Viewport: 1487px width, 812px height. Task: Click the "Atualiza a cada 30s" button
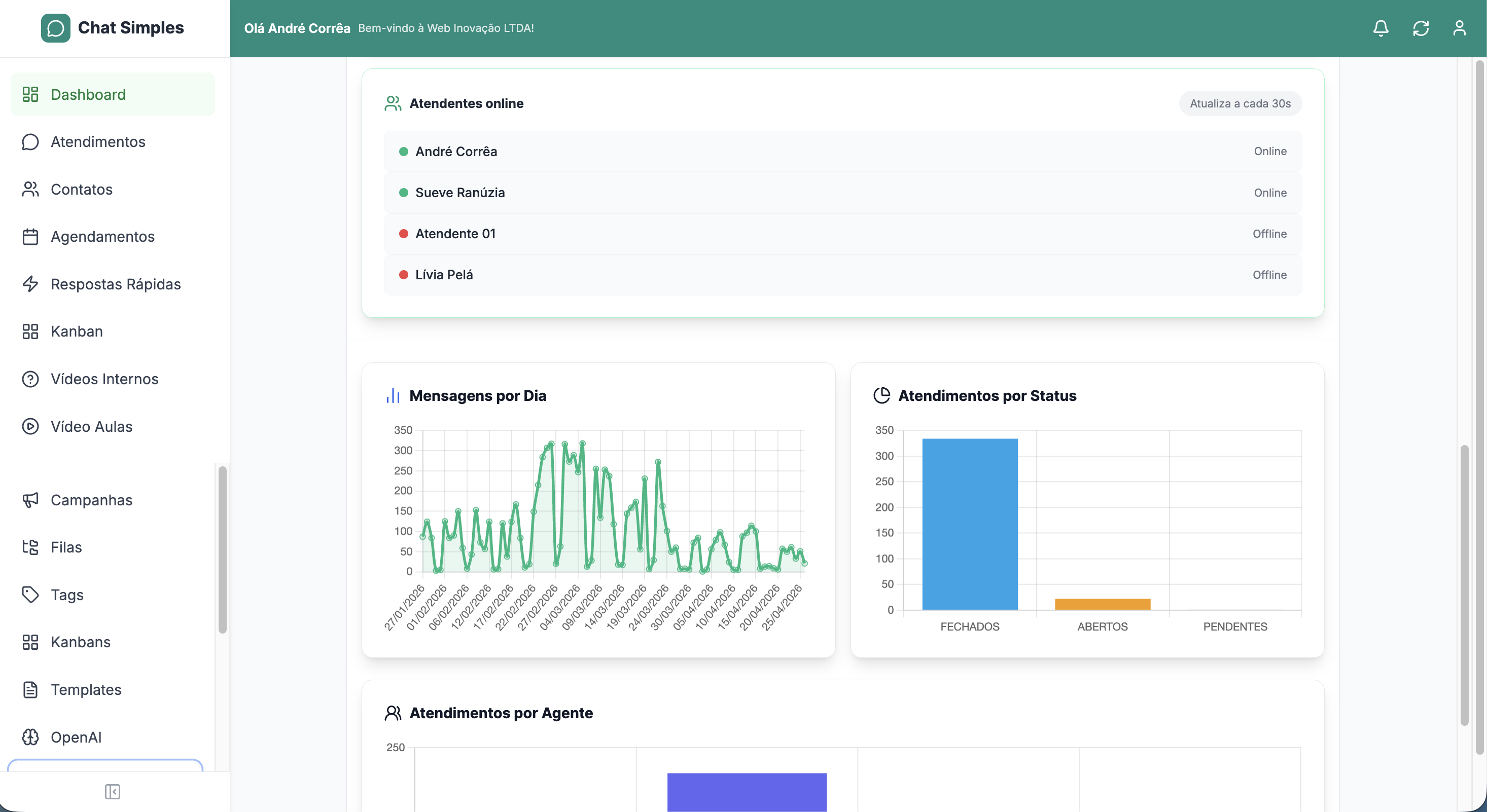point(1241,103)
